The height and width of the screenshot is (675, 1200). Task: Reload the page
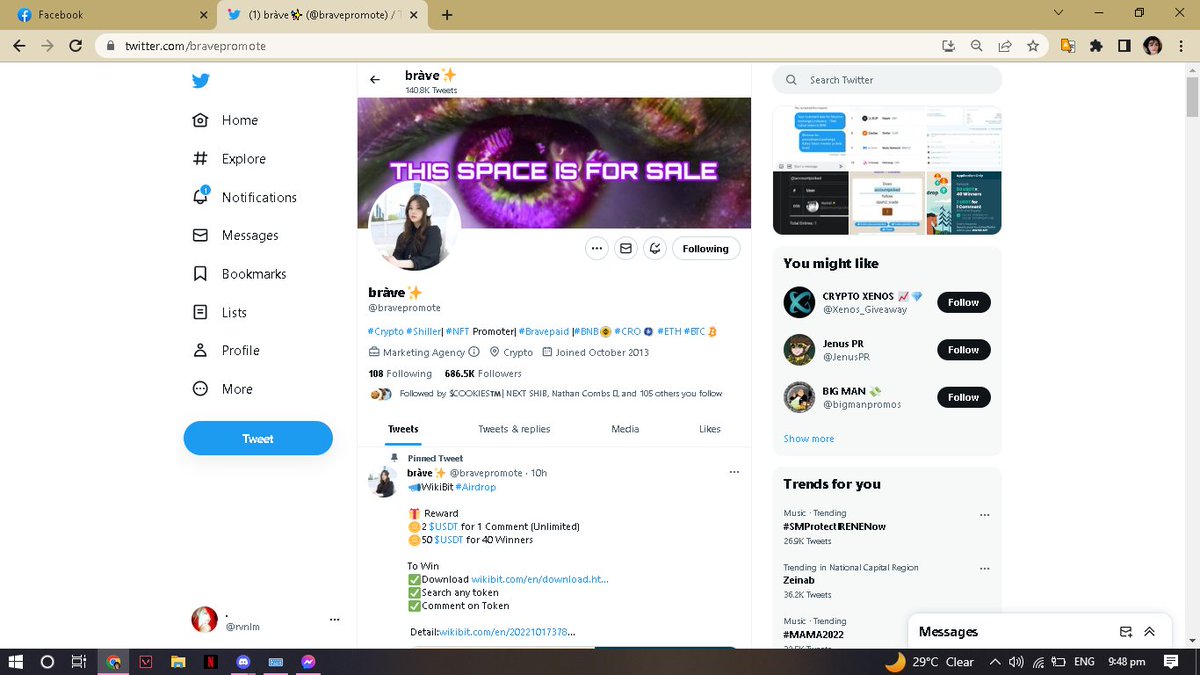click(76, 46)
